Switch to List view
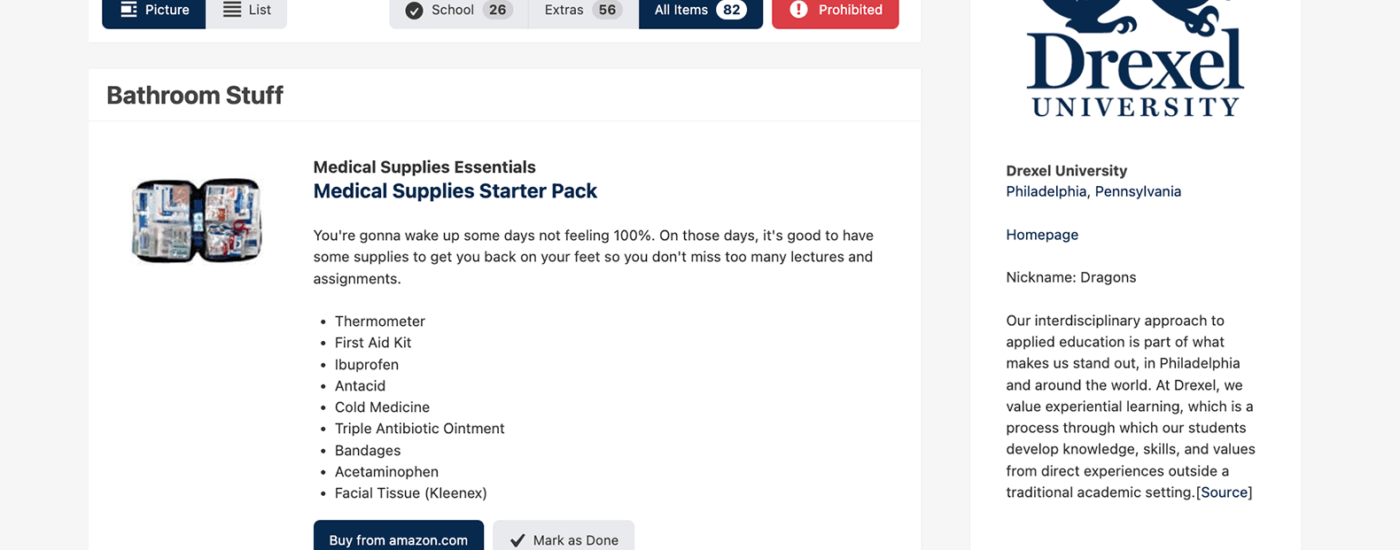Screen dimensions: 1400x550 point(247,11)
